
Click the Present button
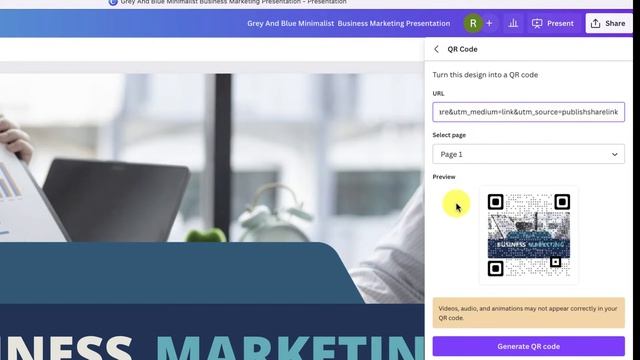tap(553, 24)
